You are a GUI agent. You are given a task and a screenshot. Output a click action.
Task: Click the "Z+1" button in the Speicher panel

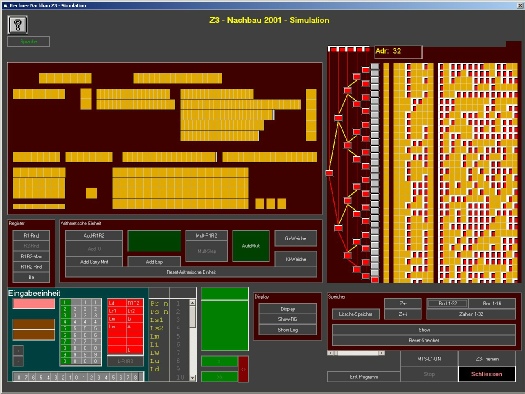pyautogui.click(x=403, y=314)
